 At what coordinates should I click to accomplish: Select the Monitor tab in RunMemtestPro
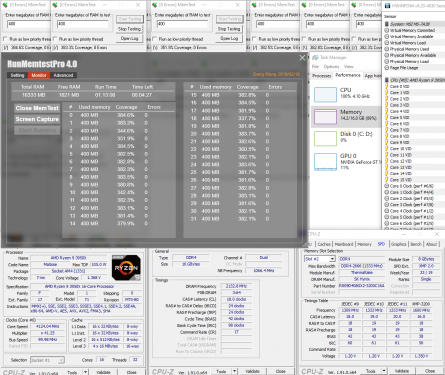pos(39,75)
